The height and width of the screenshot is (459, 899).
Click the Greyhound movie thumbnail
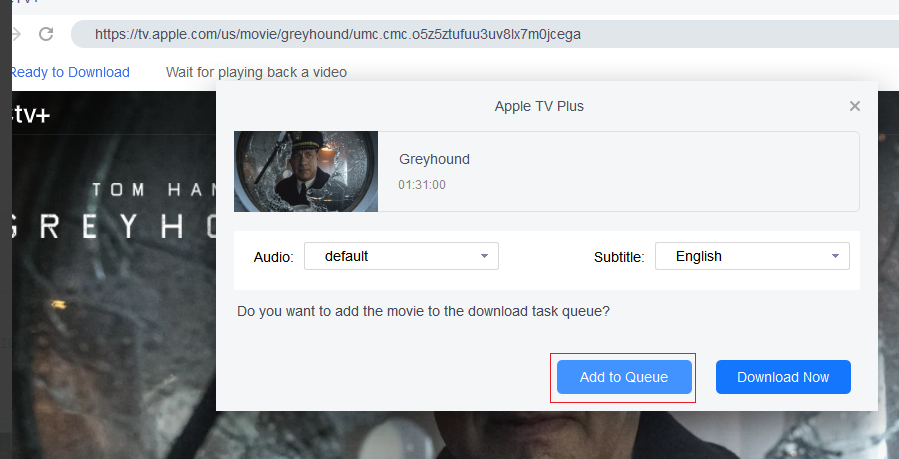306,171
